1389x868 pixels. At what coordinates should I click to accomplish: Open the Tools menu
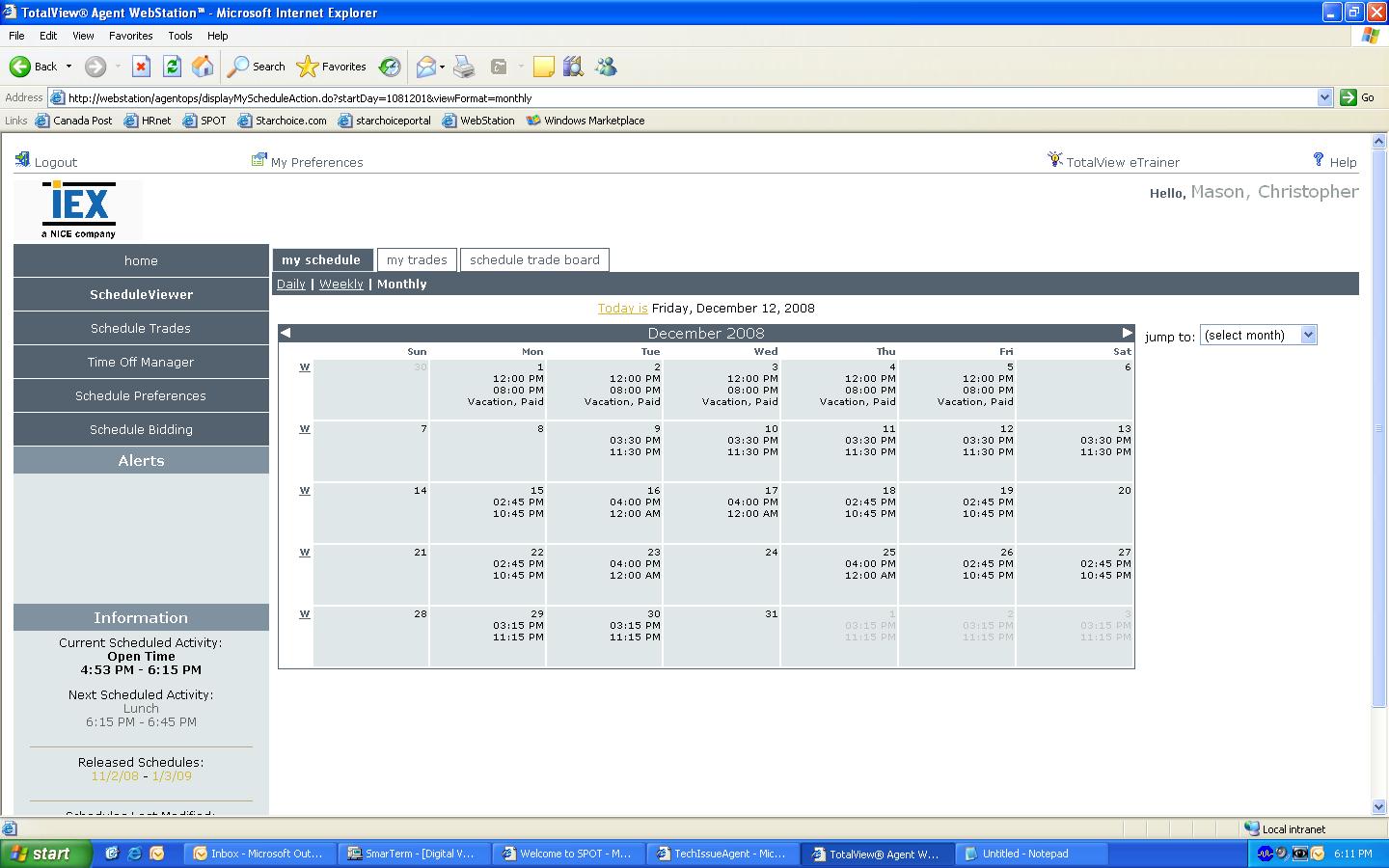tap(180, 36)
